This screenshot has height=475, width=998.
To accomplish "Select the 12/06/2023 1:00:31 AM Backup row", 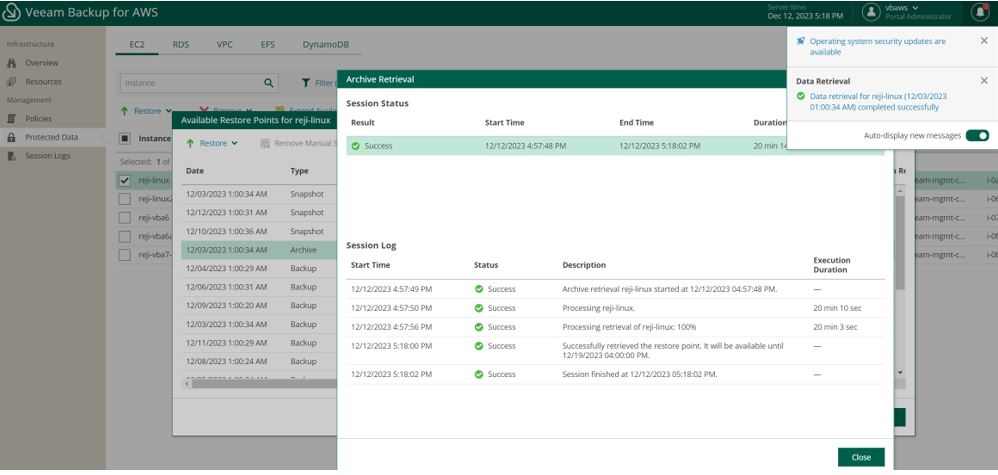I will click(259, 287).
